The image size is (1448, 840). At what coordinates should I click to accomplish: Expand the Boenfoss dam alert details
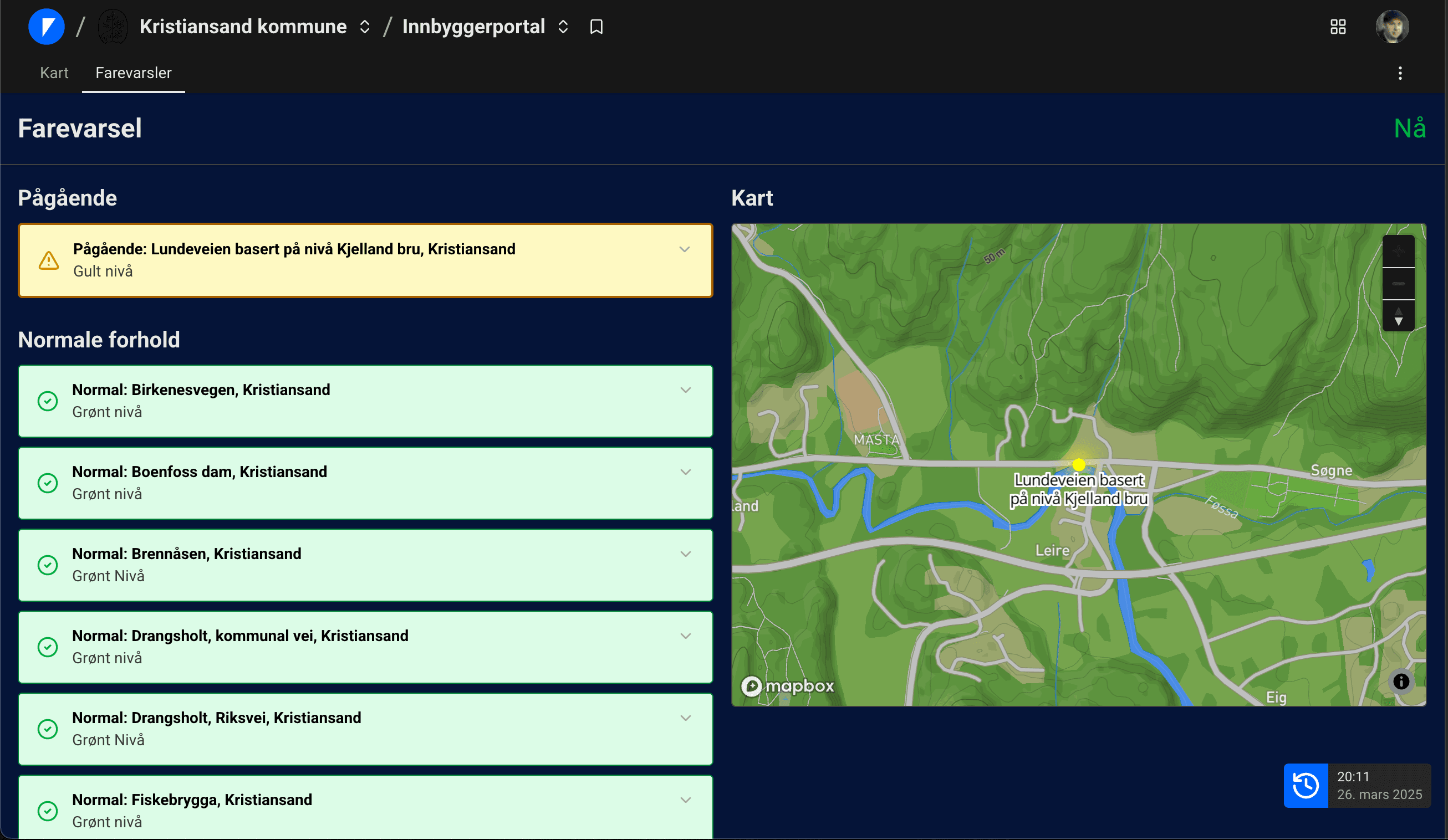tap(685, 472)
